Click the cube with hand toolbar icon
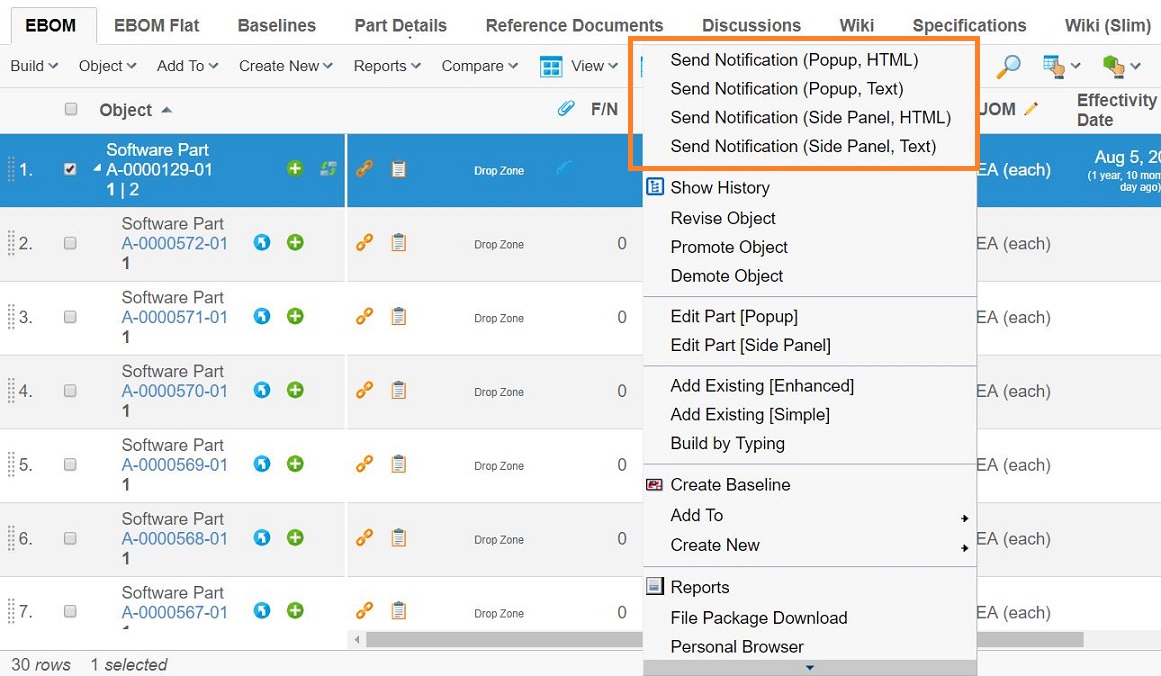The width and height of the screenshot is (1161, 676). point(1114,66)
